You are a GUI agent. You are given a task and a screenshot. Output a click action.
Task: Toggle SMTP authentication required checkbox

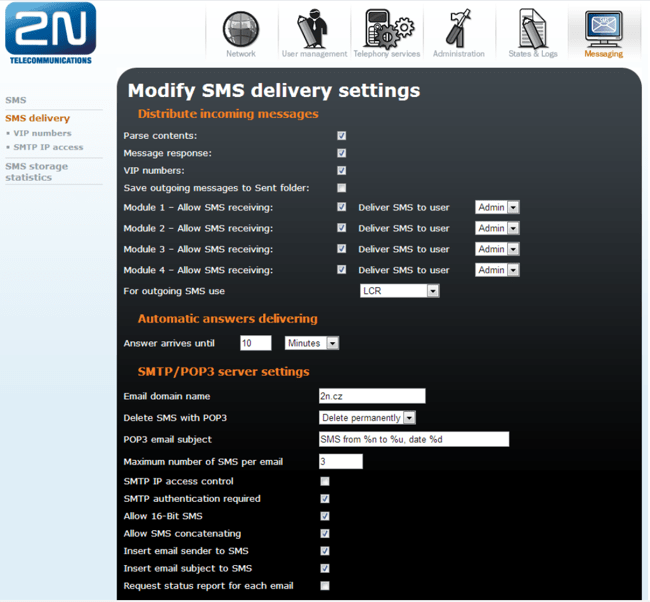(x=325, y=498)
